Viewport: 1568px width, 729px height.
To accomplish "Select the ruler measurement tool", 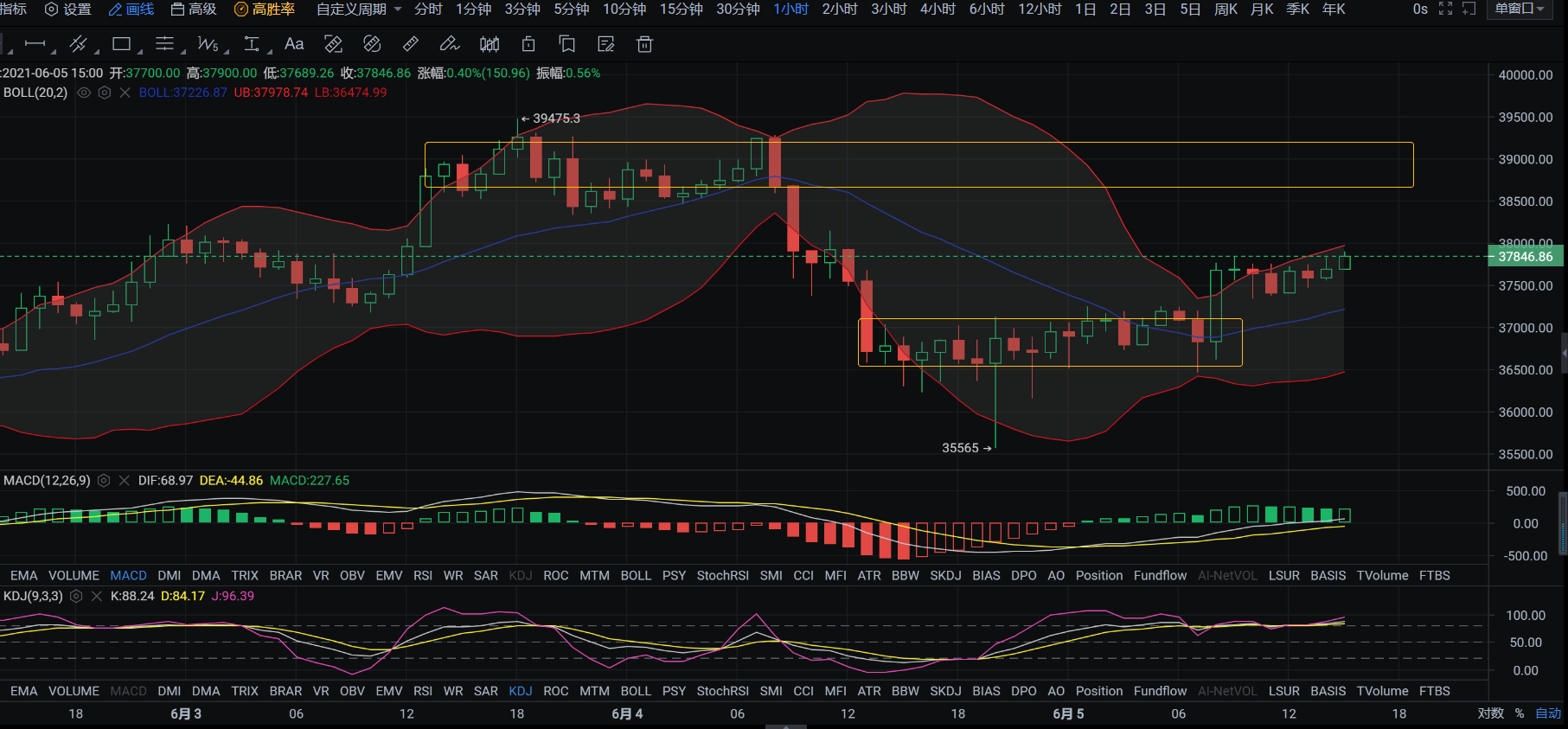I will (x=411, y=44).
